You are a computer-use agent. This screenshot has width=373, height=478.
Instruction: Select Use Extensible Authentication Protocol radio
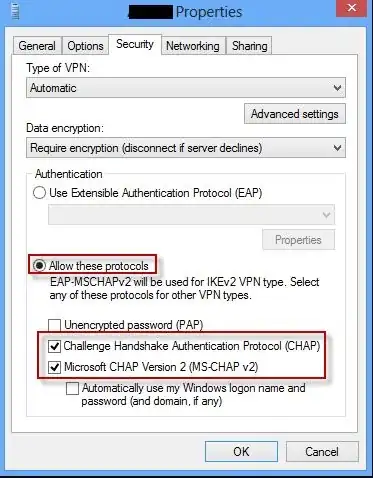click(x=39, y=193)
